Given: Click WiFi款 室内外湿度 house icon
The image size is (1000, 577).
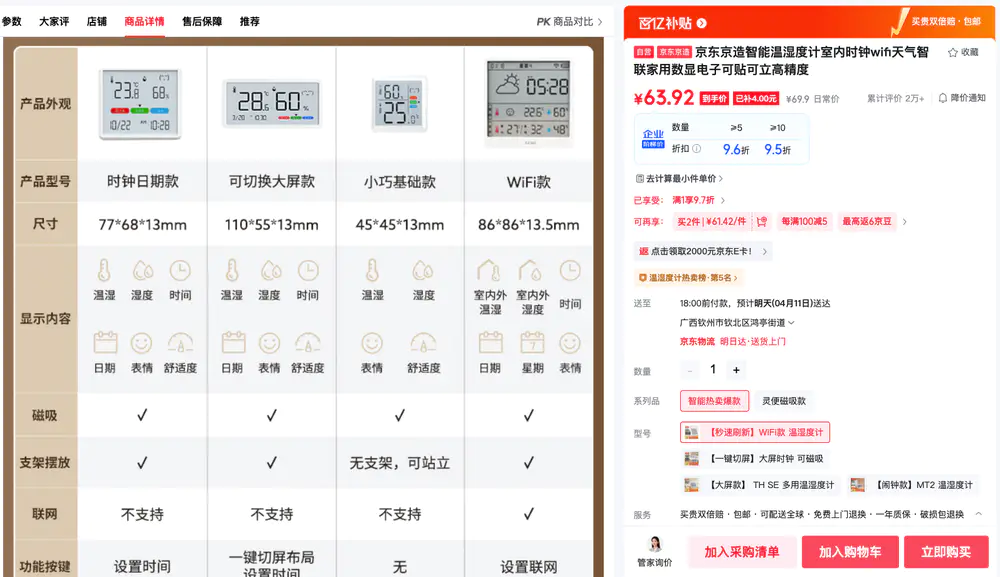Looking at the screenshot, I should coord(531,270).
